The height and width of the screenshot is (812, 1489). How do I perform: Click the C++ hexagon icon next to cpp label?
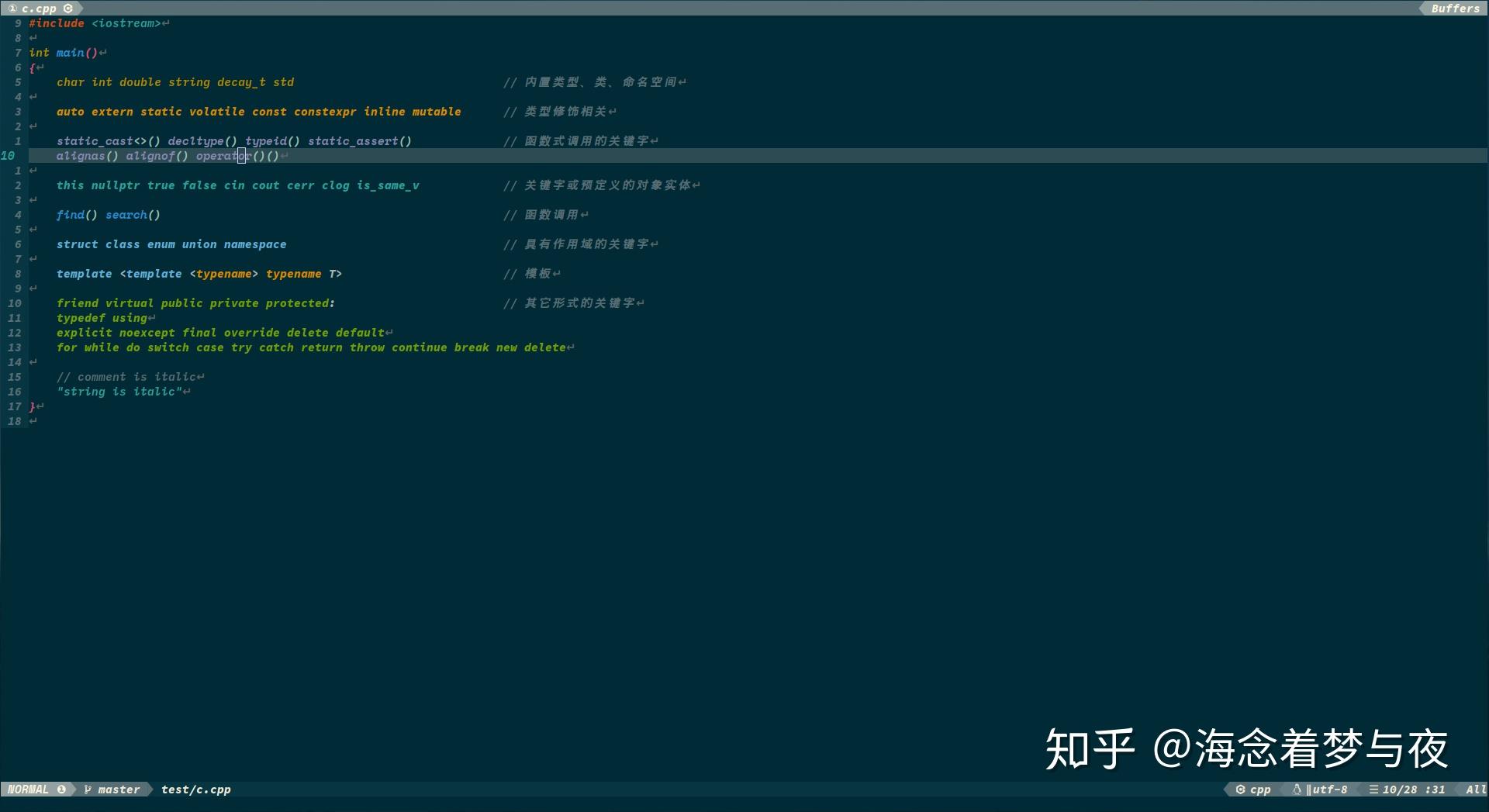[x=1241, y=790]
